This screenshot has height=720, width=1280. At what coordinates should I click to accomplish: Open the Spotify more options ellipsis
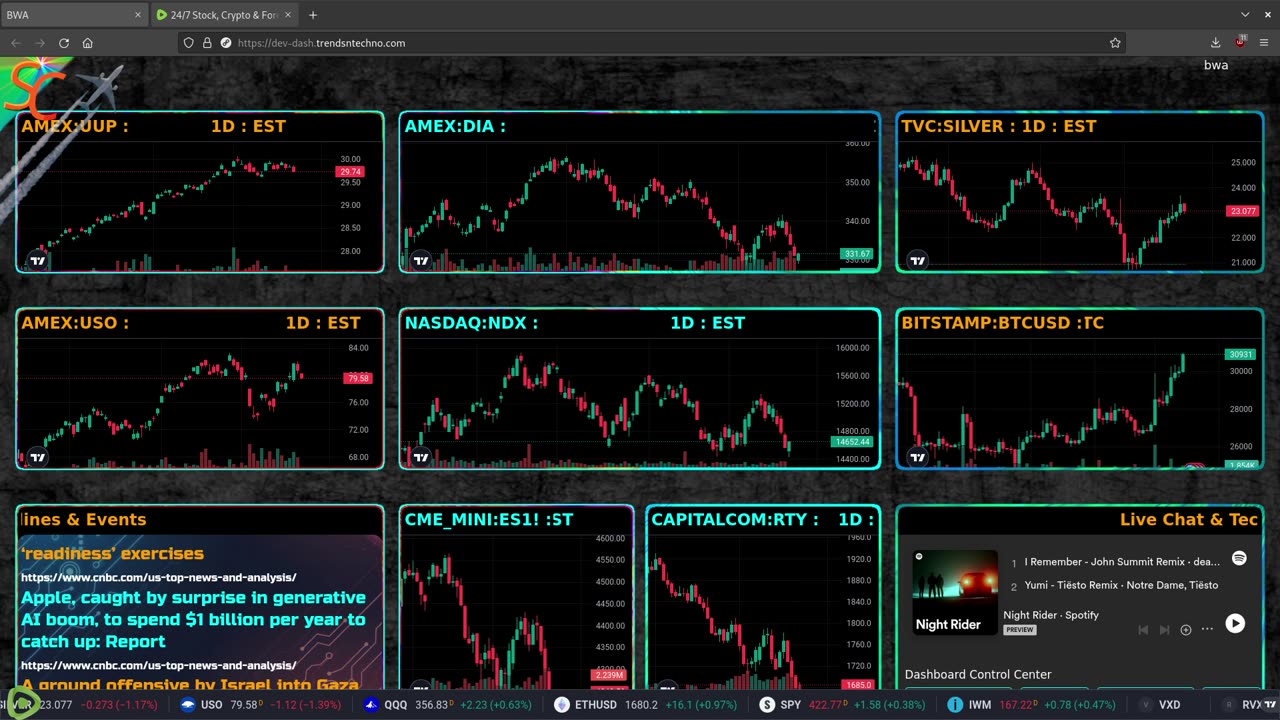click(1207, 629)
